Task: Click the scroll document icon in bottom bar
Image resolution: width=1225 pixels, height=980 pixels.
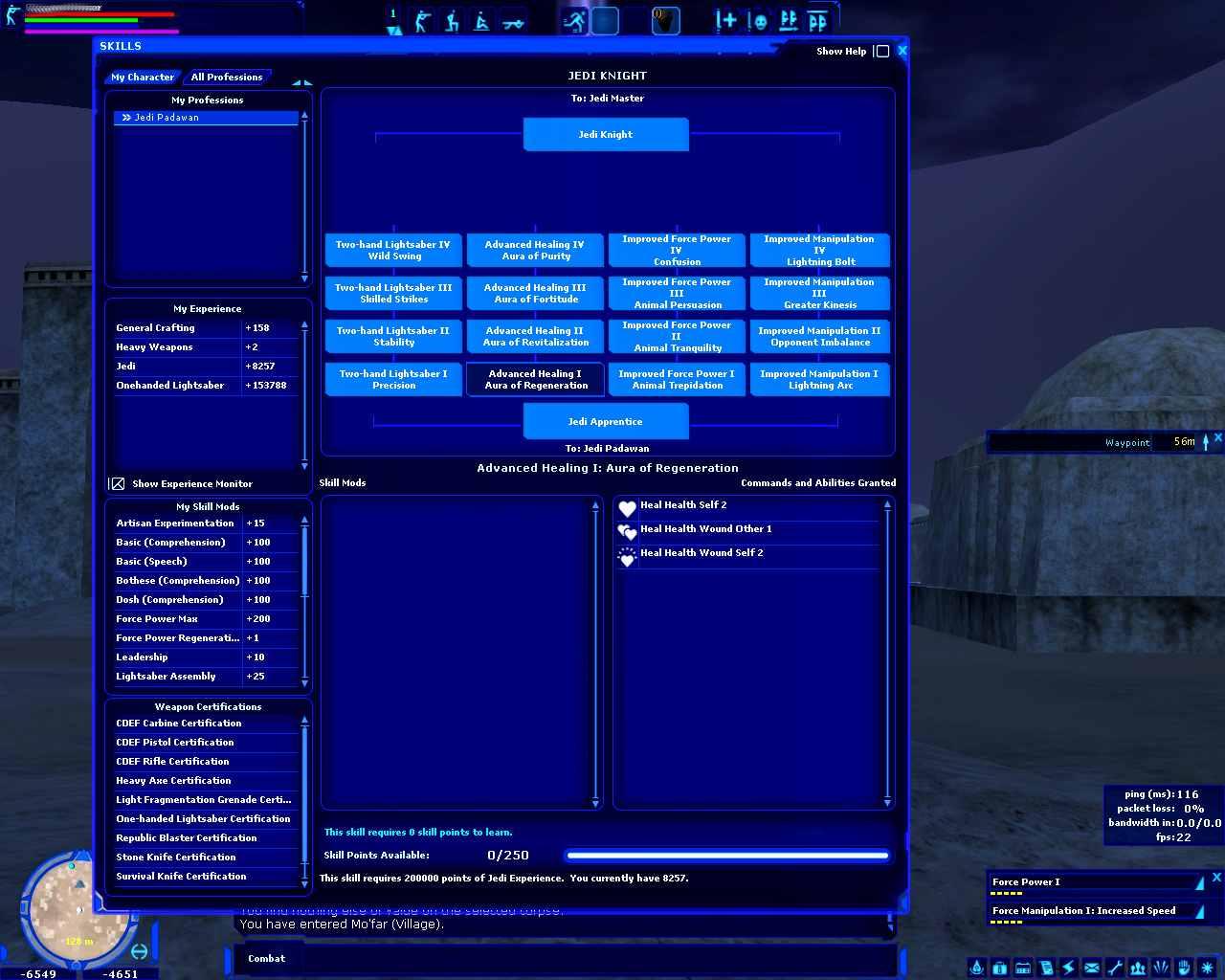Action: coord(1046,968)
